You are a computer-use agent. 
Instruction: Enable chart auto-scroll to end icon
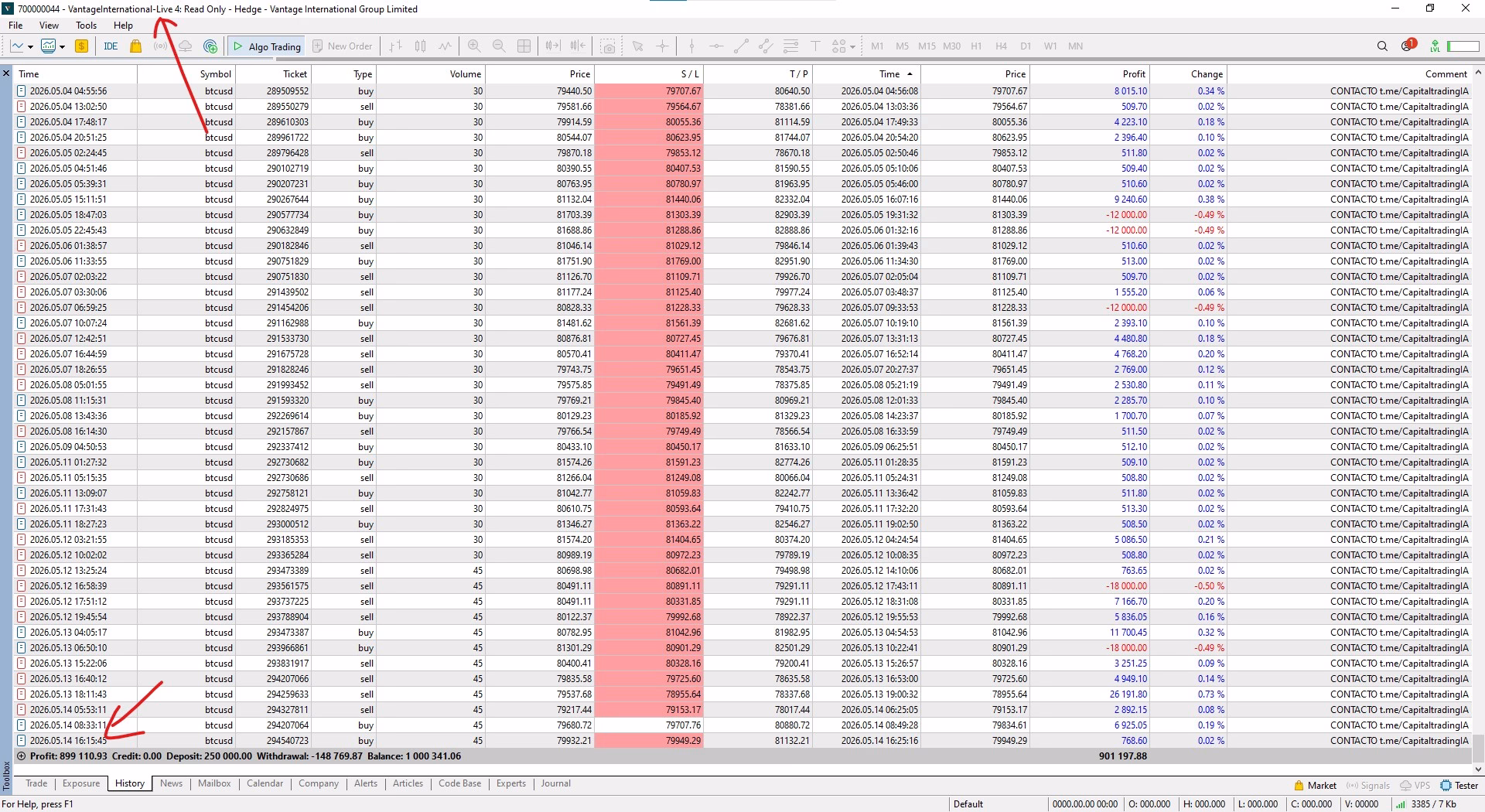tap(552, 46)
